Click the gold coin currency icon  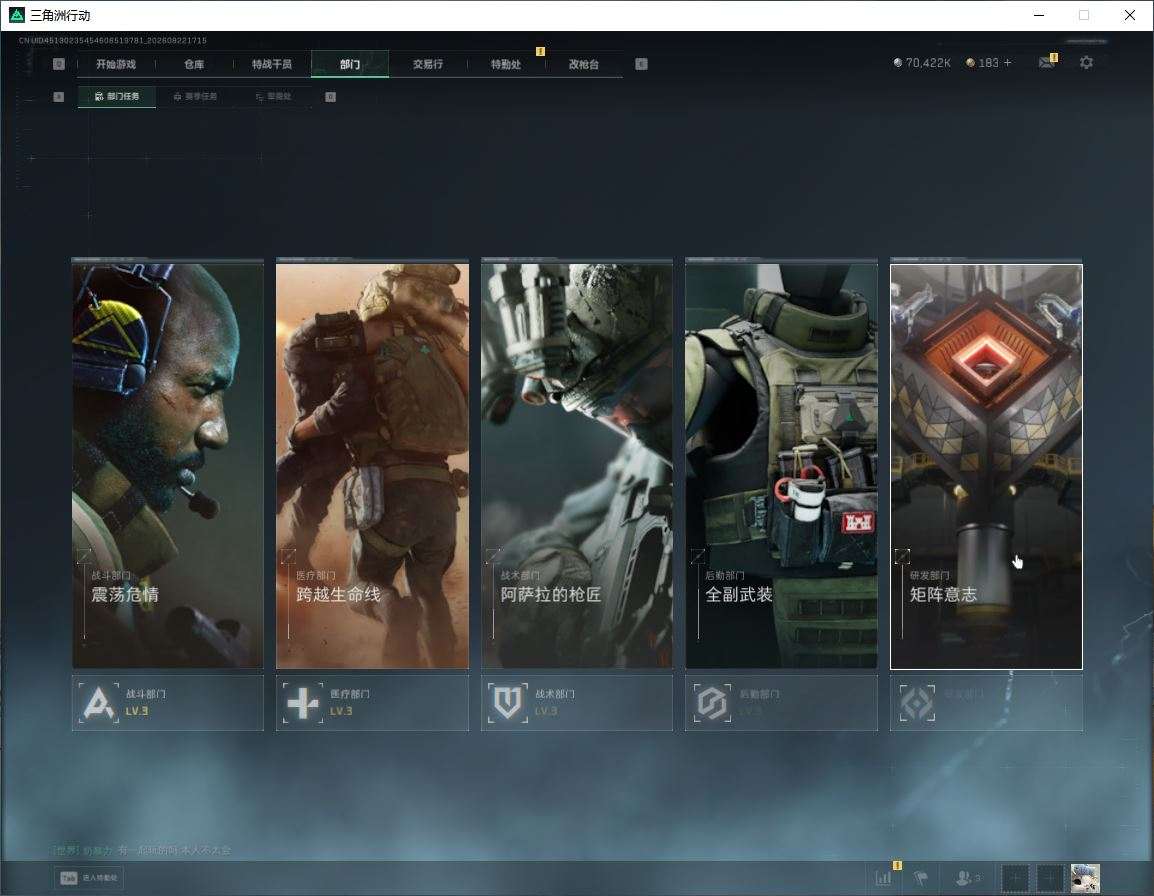click(970, 63)
